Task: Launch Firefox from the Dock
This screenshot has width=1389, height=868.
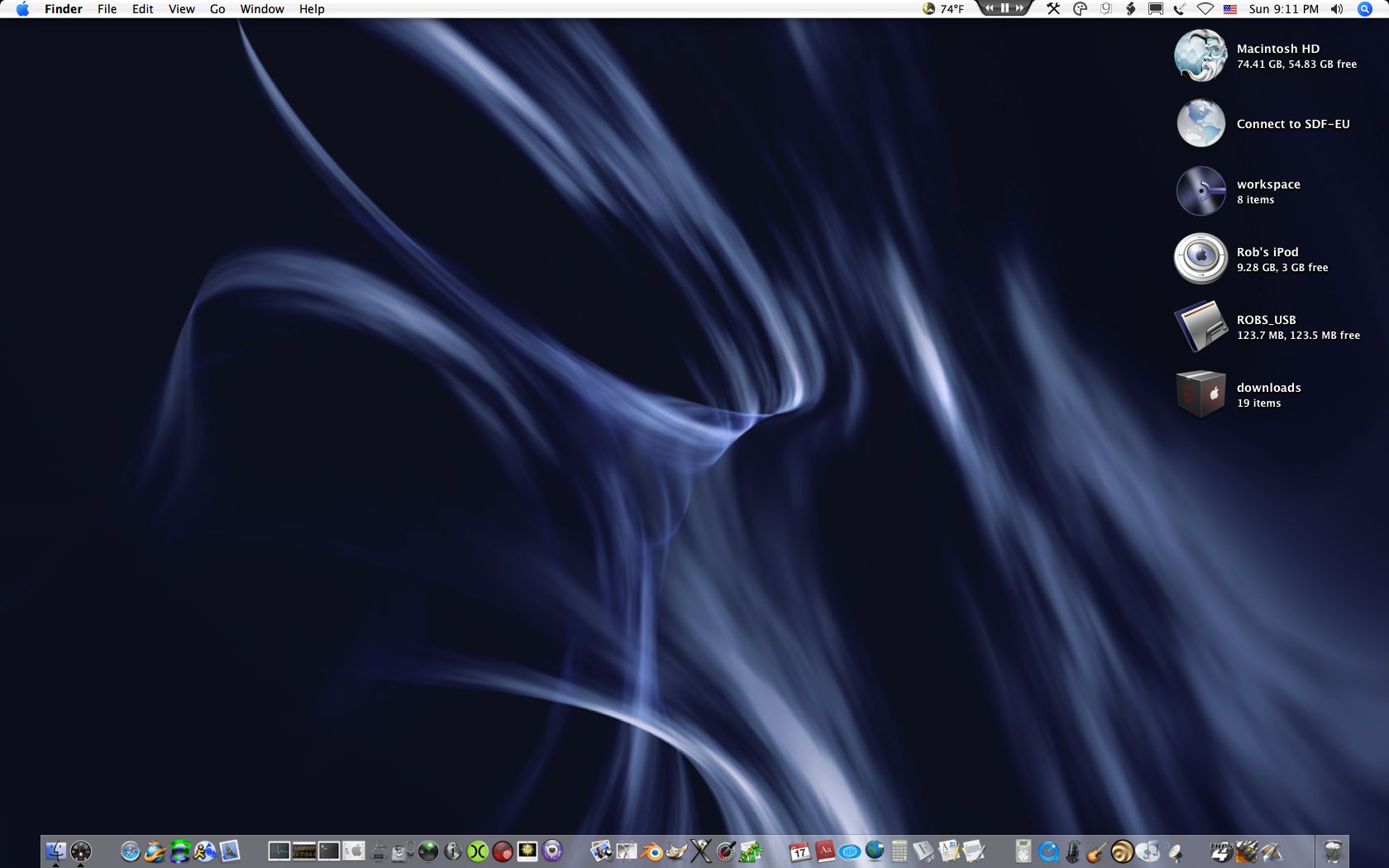Action: point(155,851)
